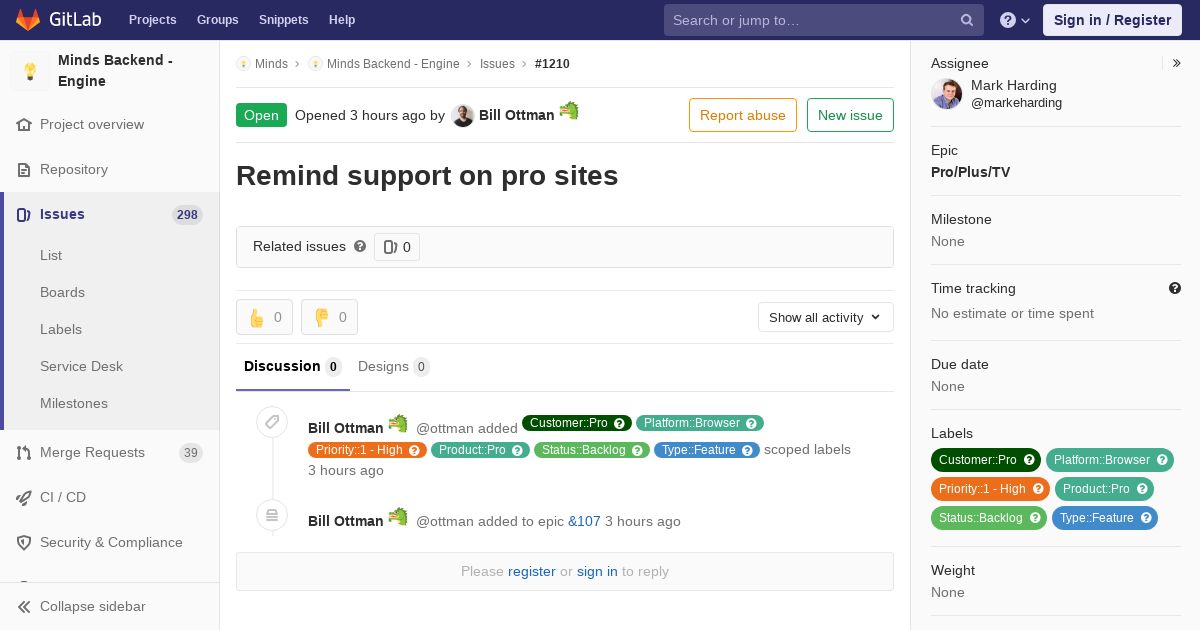This screenshot has height=630, width=1200.
Task: Click the related issues count badge
Action: click(x=397, y=247)
